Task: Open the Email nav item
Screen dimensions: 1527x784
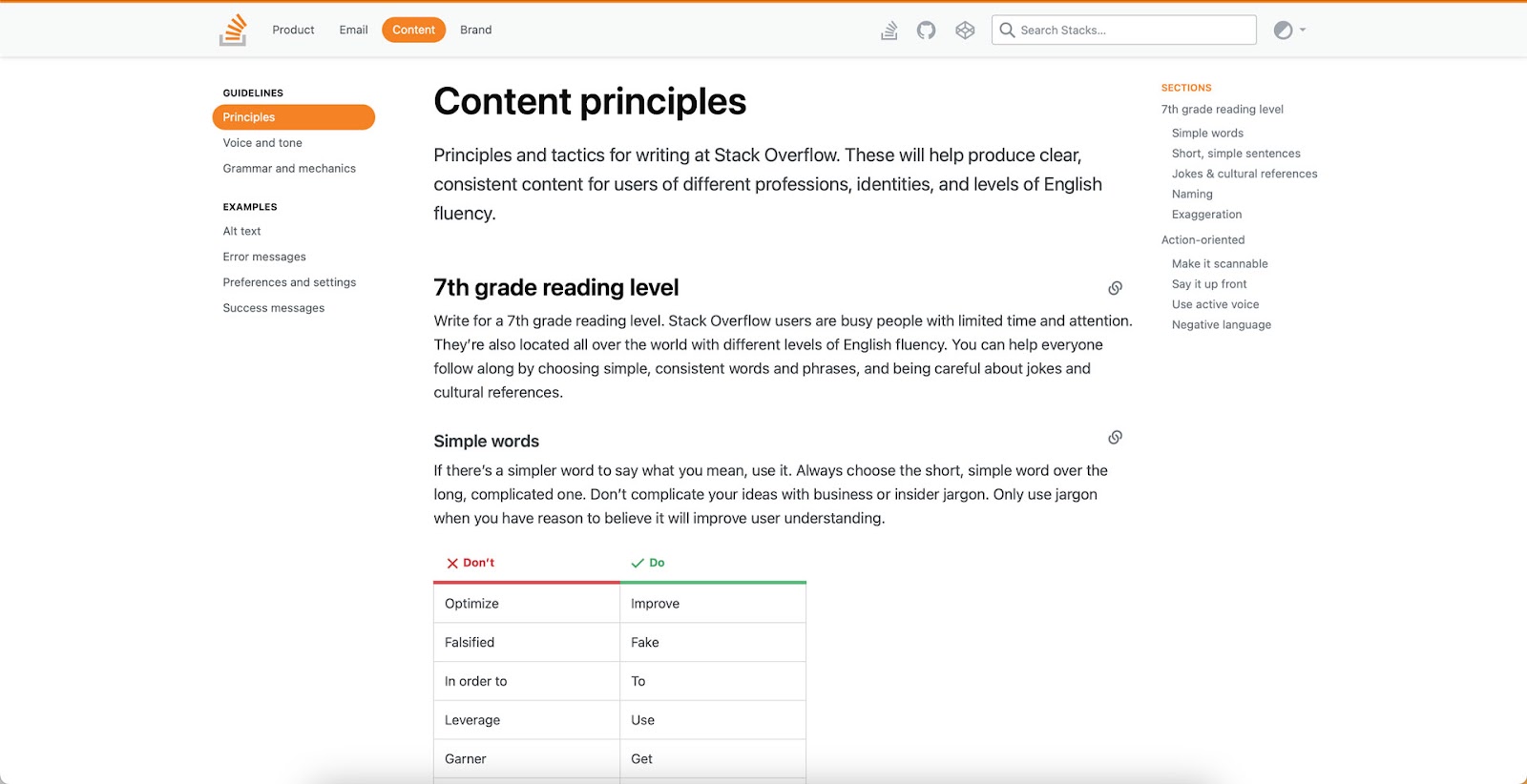Action: click(353, 31)
